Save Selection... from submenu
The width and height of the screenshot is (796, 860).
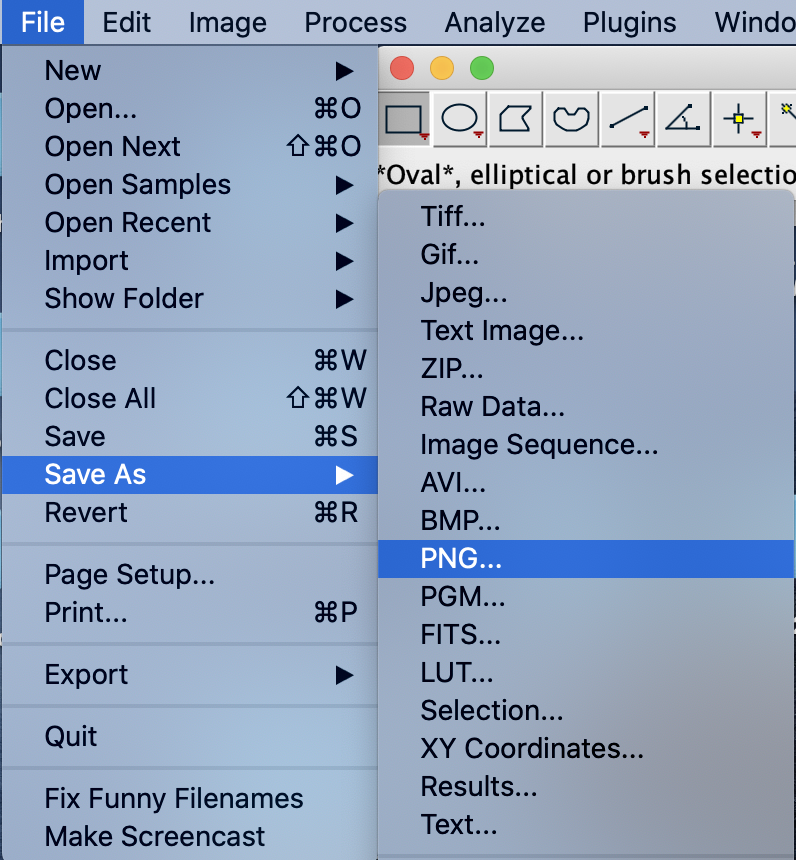click(586, 711)
